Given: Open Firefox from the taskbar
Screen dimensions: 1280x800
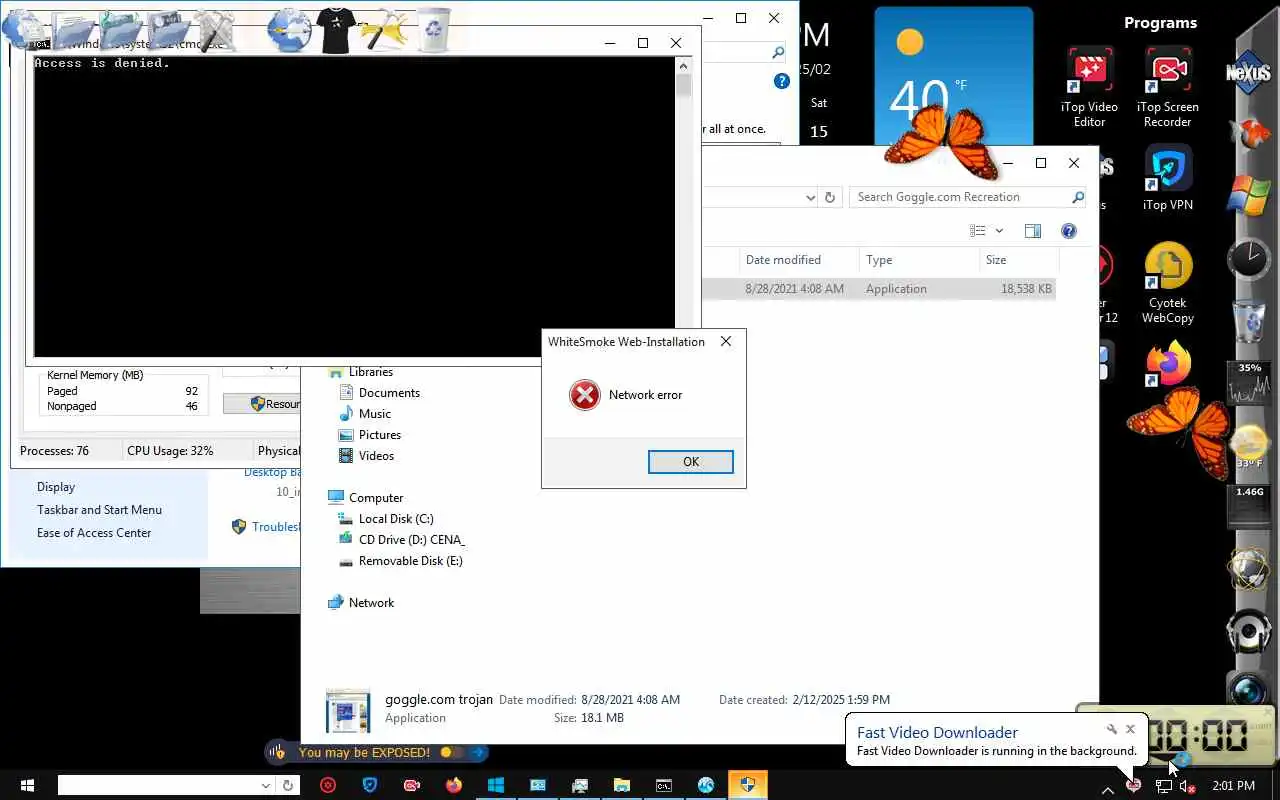Looking at the screenshot, I should click(454, 786).
